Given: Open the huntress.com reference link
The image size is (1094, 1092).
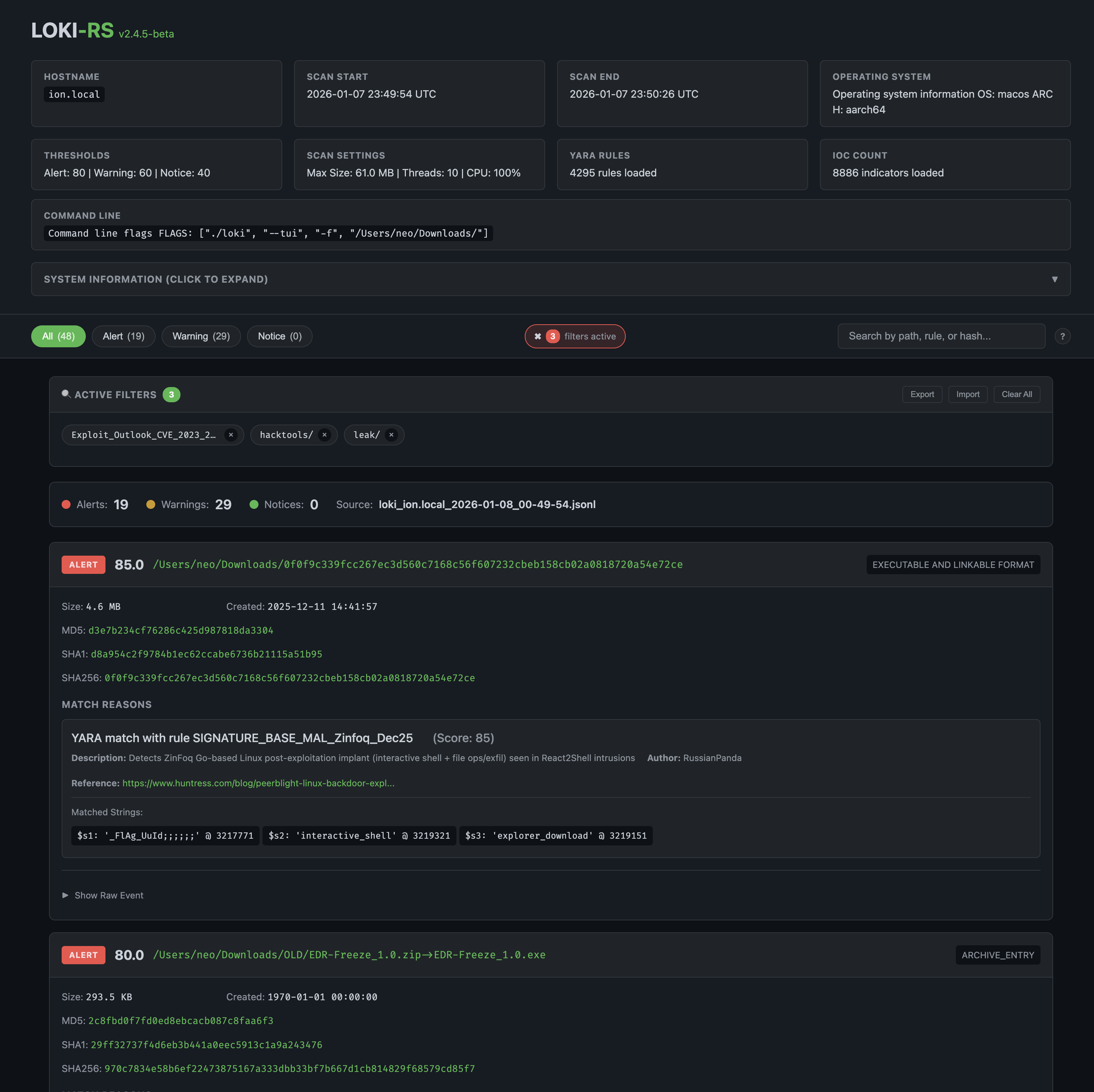Looking at the screenshot, I should (x=258, y=783).
